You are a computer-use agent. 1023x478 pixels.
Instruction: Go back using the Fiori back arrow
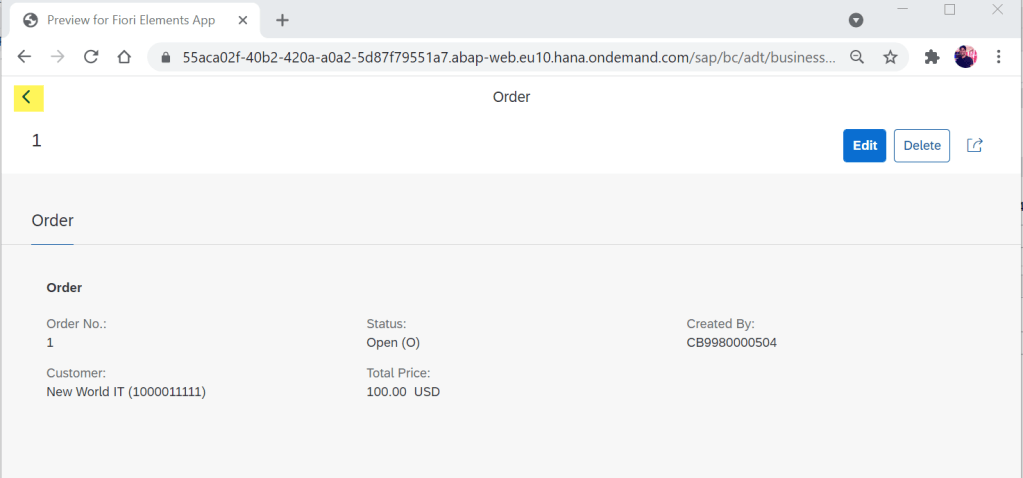pyautogui.click(x=27, y=97)
